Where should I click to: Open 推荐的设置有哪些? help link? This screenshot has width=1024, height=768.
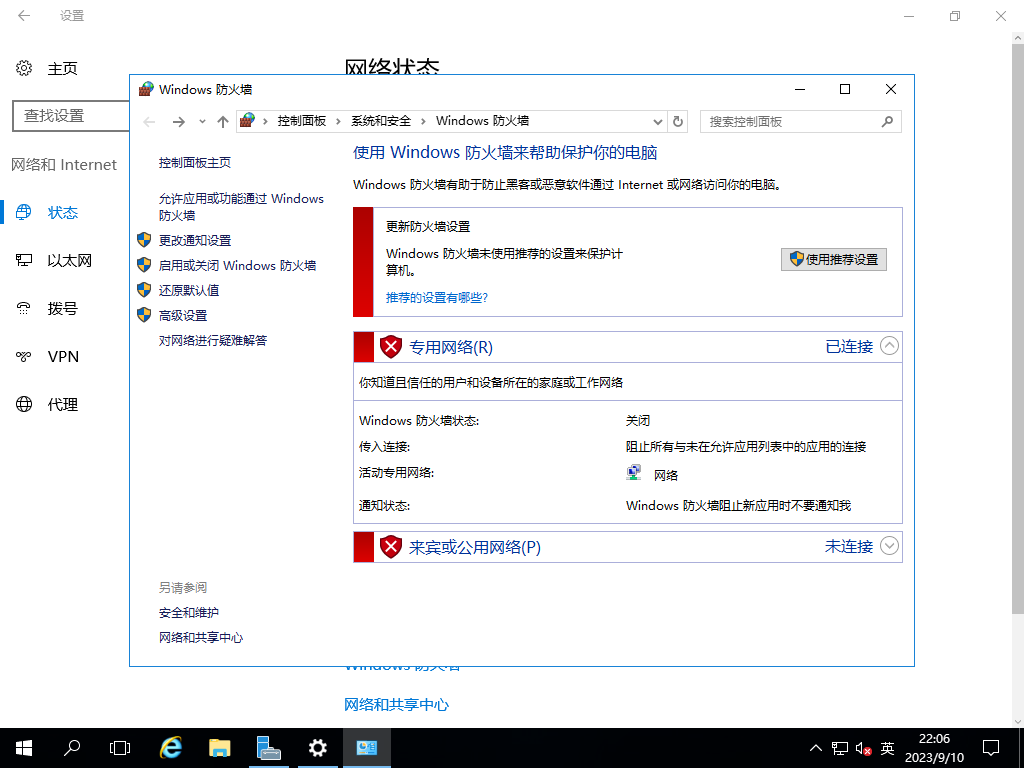437,298
